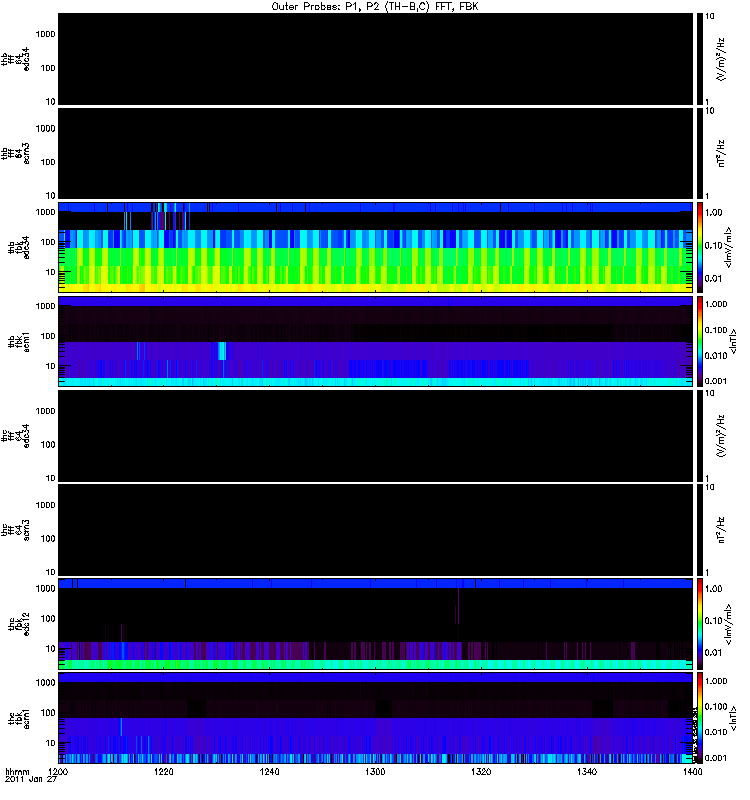750x800 pixels.
Task: Click the '1220' time axis label
Action: click(164, 771)
